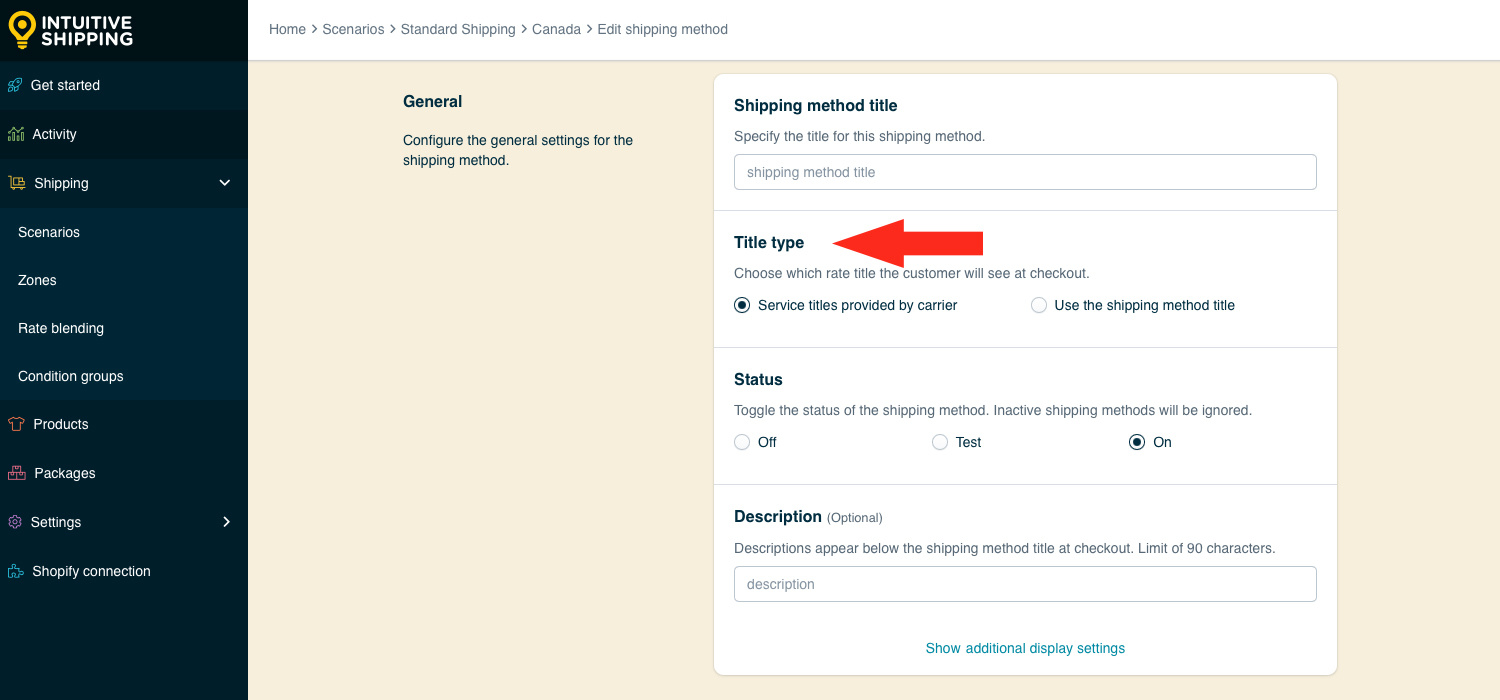This screenshot has height=700, width=1500.
Task: Go to Home breadcrumb
Action: (x=287, y=29)
